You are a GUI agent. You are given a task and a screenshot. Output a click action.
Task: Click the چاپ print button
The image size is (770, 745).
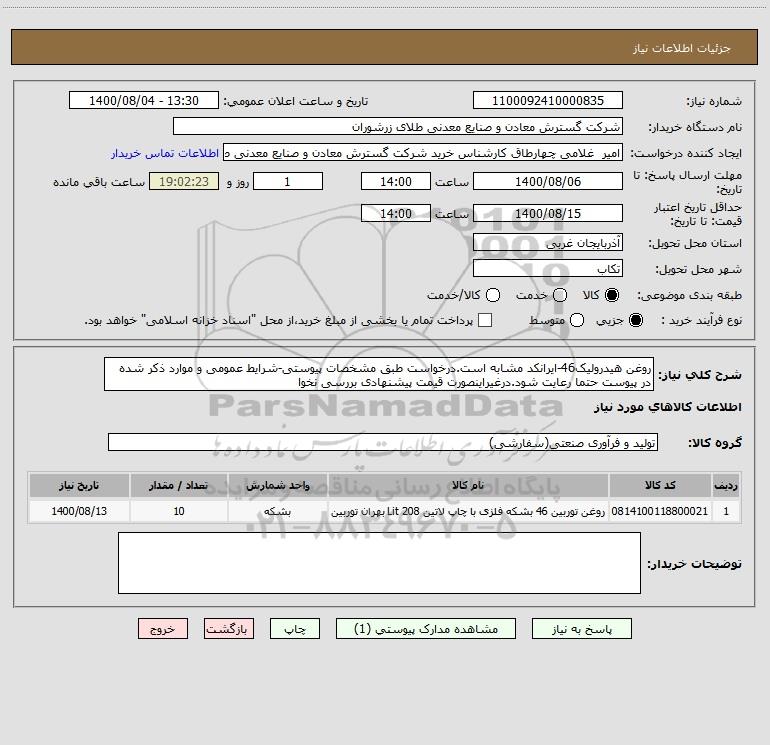(x=295, y=629)
